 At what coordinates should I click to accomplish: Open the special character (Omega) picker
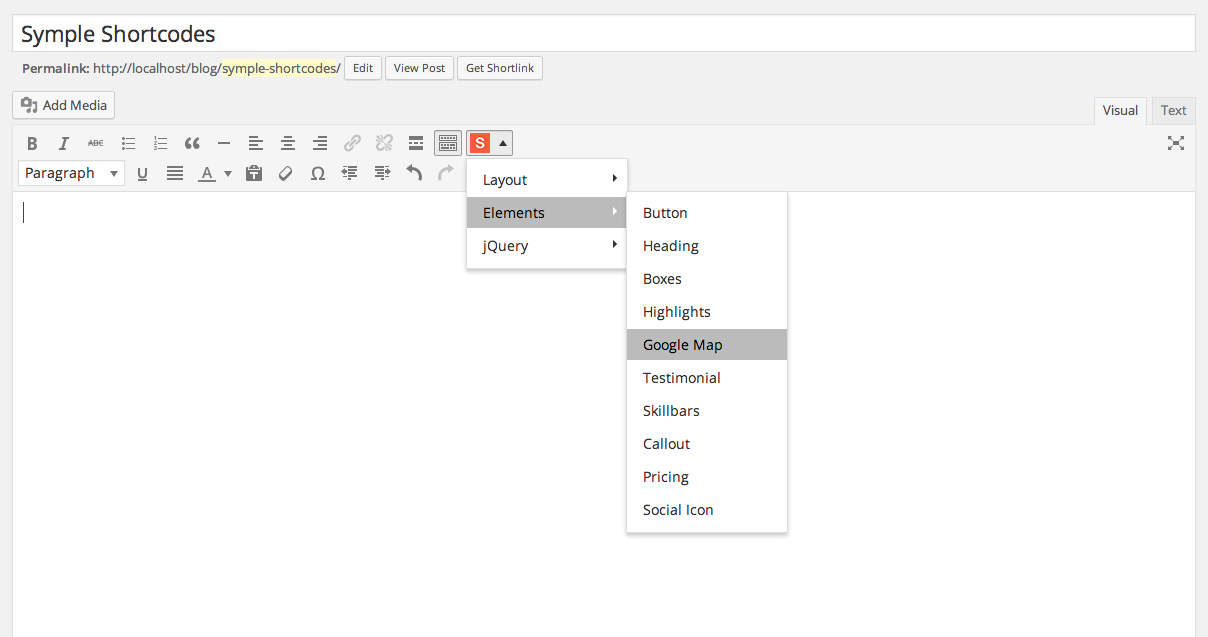(x=318, y=173)
